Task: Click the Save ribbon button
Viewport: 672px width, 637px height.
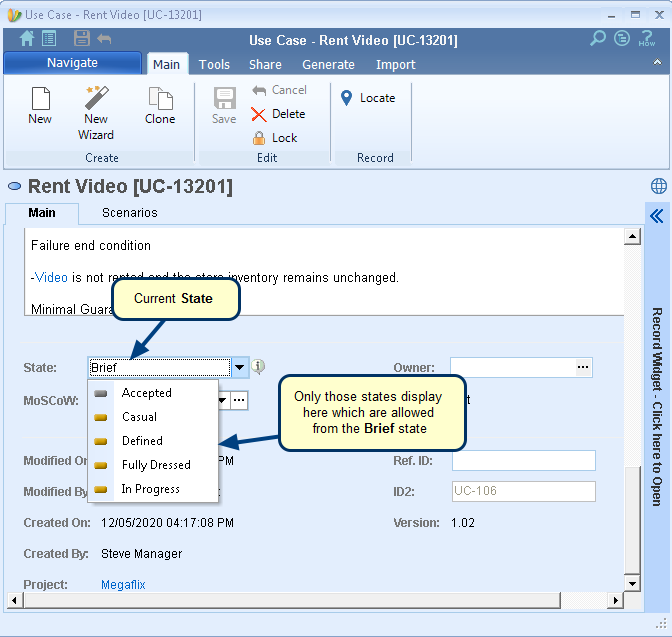Action: [x=224, y=105]
